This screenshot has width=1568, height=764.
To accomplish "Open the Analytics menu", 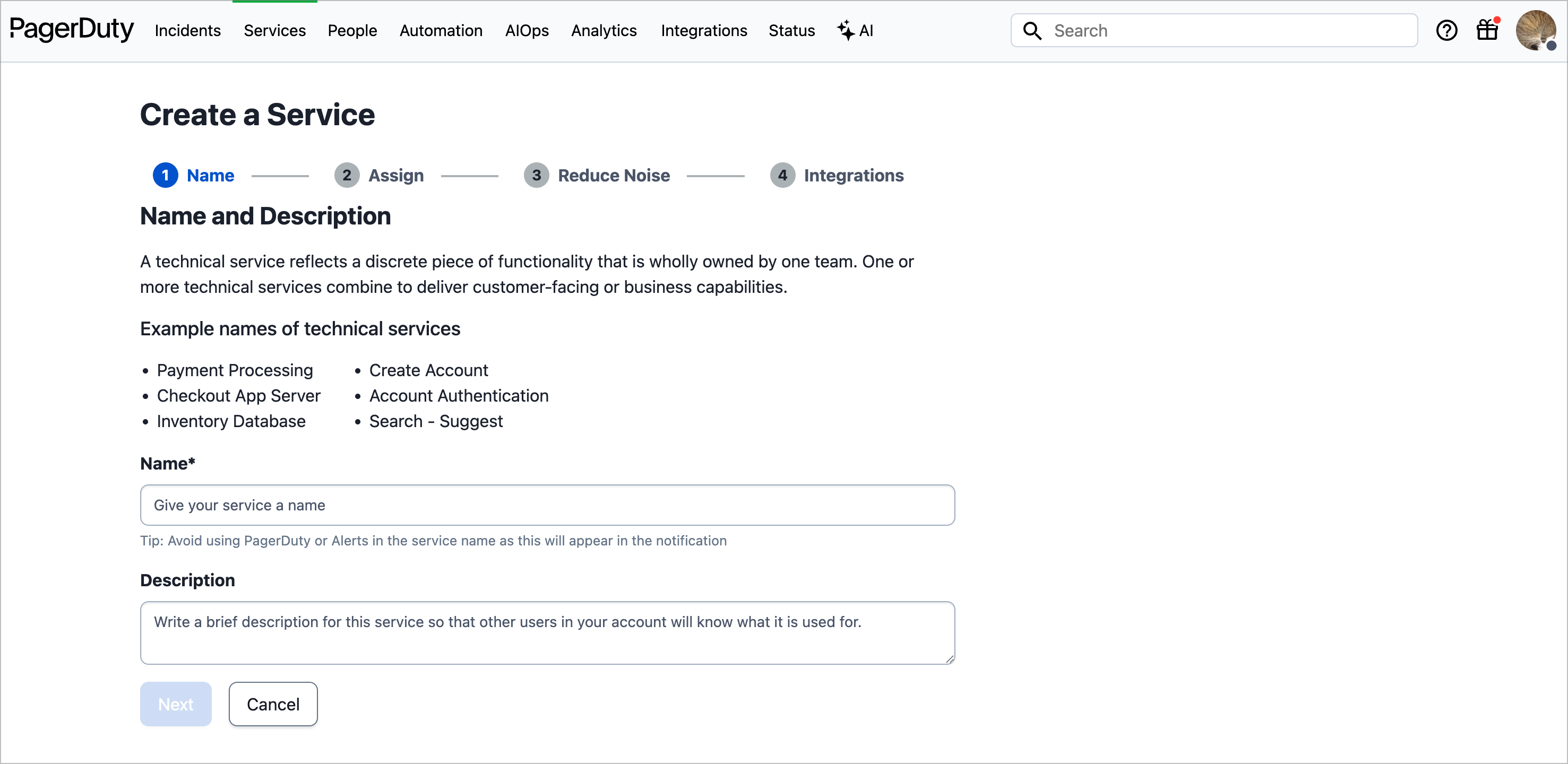I will tap(604, 30).
